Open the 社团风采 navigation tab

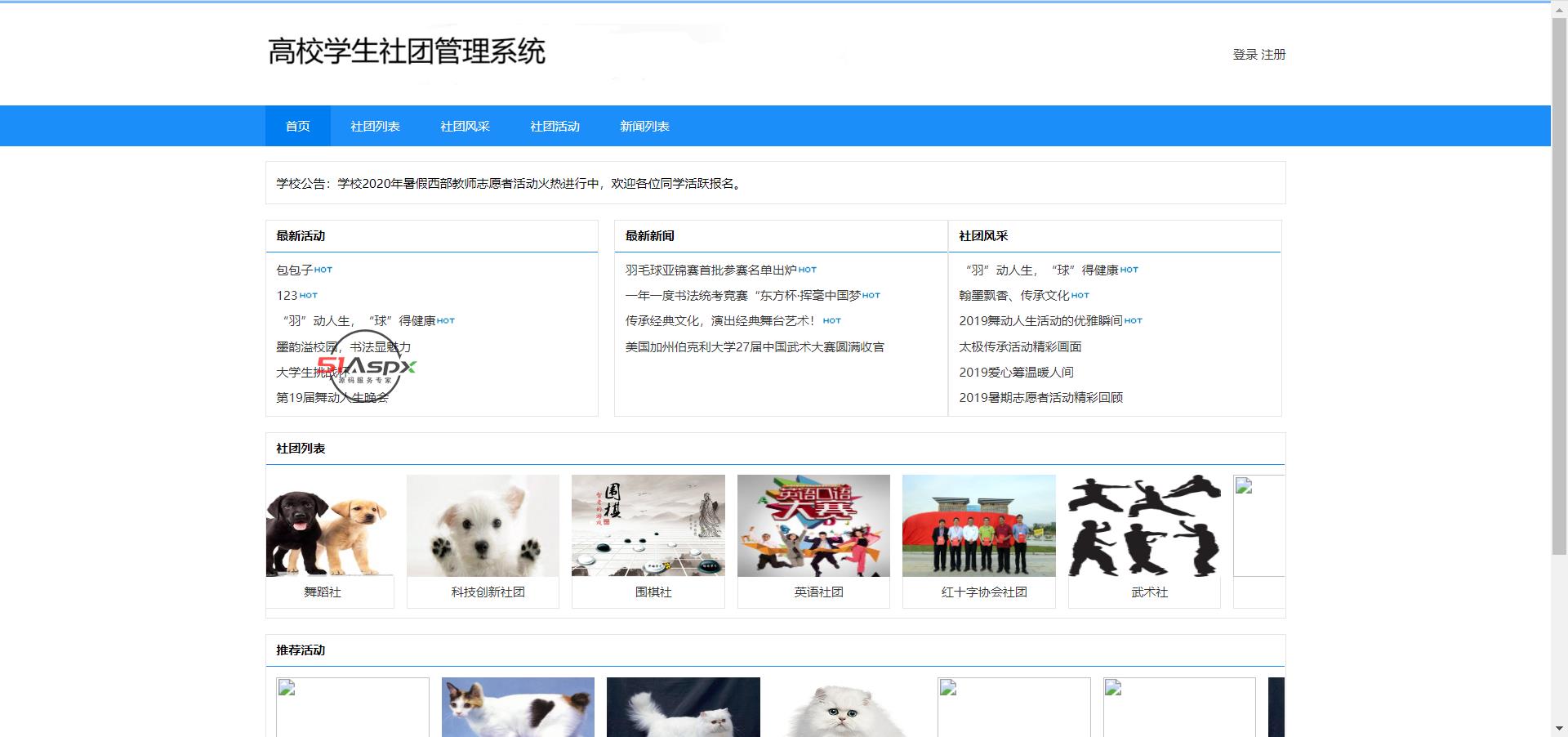(x=465, y=126)
